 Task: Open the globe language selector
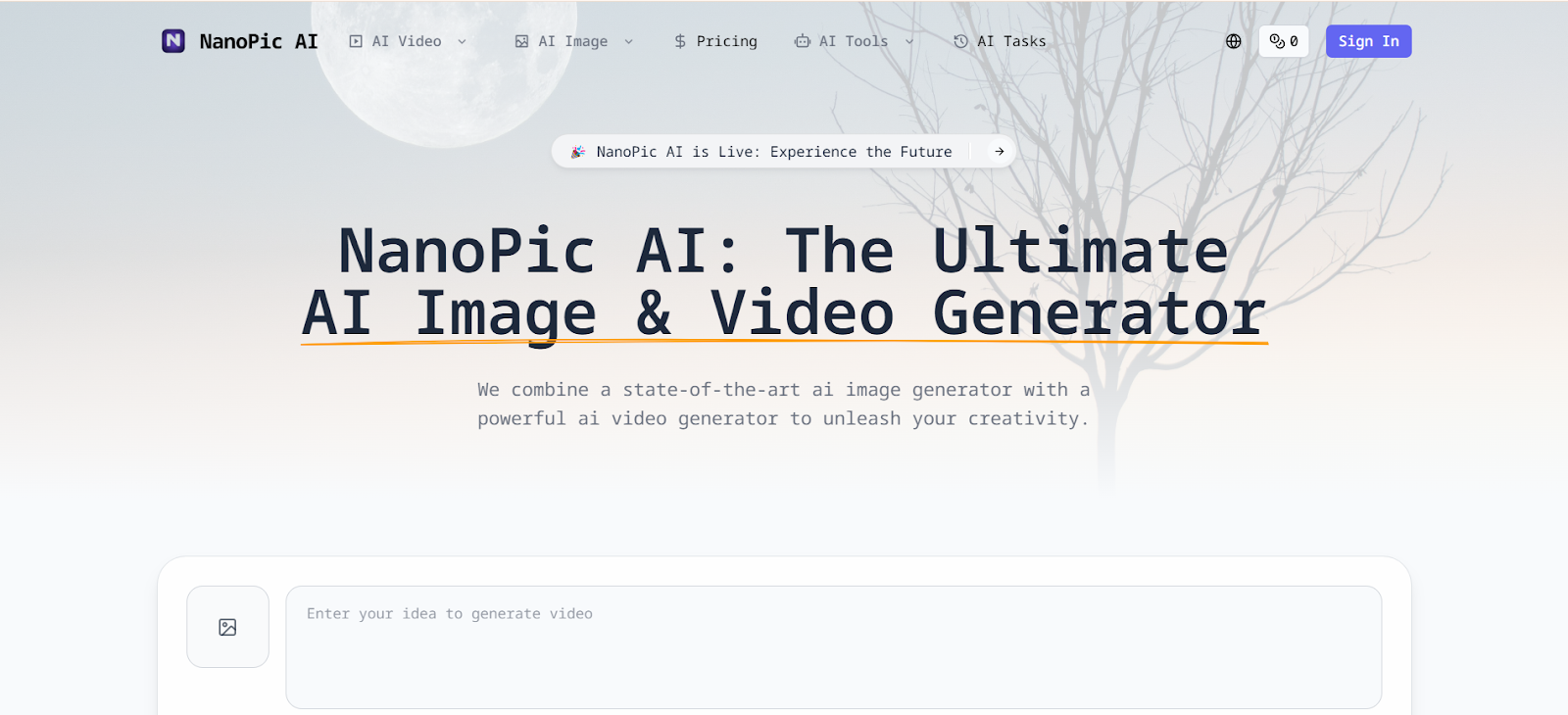point(1234,41)
